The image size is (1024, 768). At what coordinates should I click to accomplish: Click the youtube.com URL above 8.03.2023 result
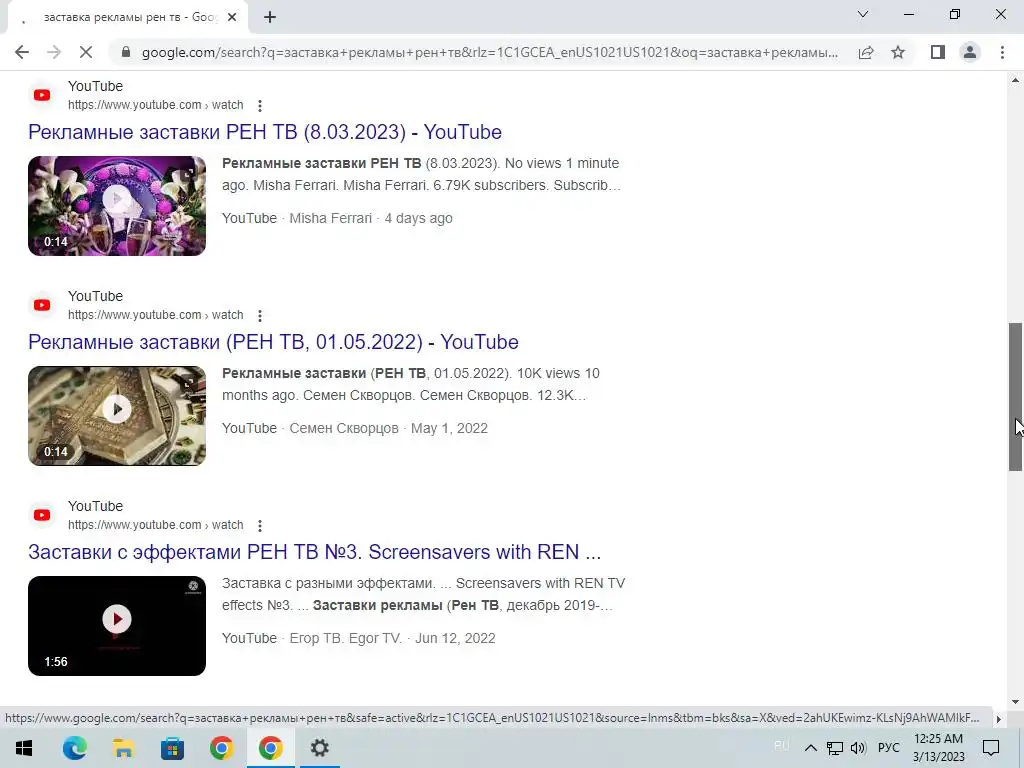tap(155, 105)
